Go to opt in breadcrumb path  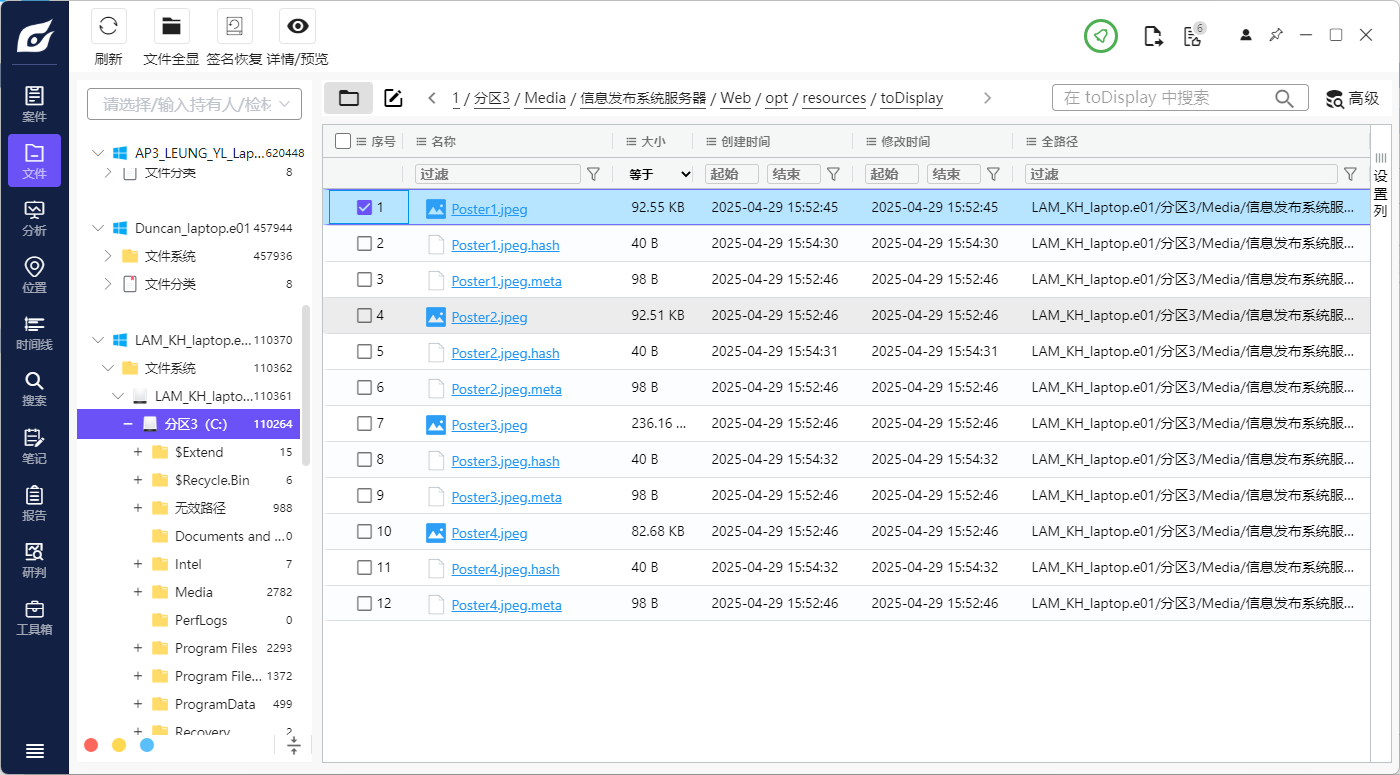[777, 98]
